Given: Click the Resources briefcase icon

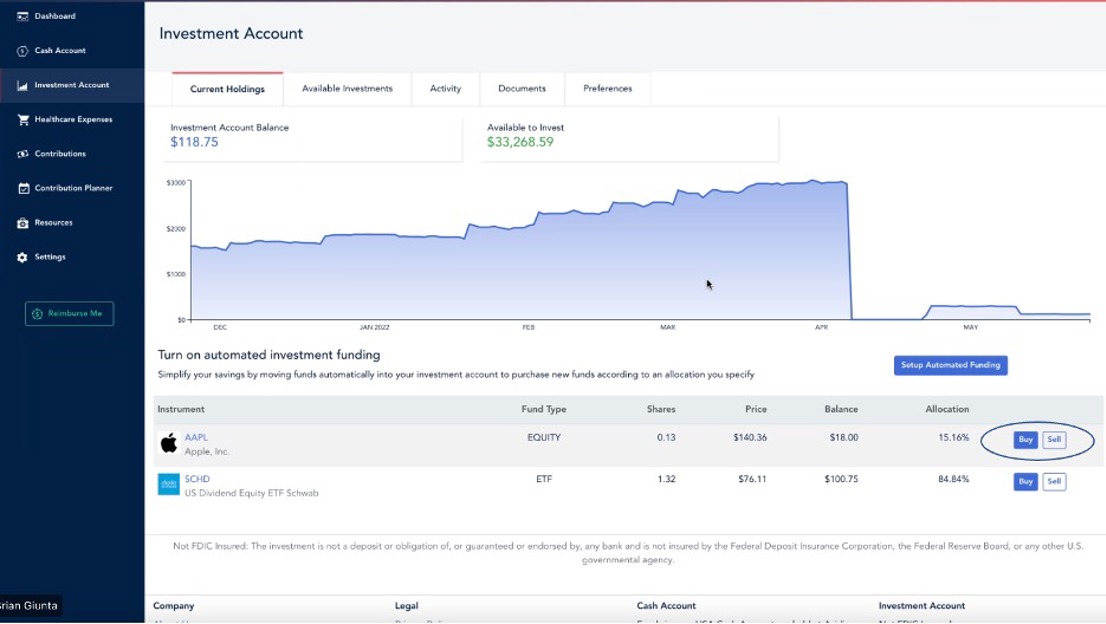Looking at the screenshot, I should (22, 223).
